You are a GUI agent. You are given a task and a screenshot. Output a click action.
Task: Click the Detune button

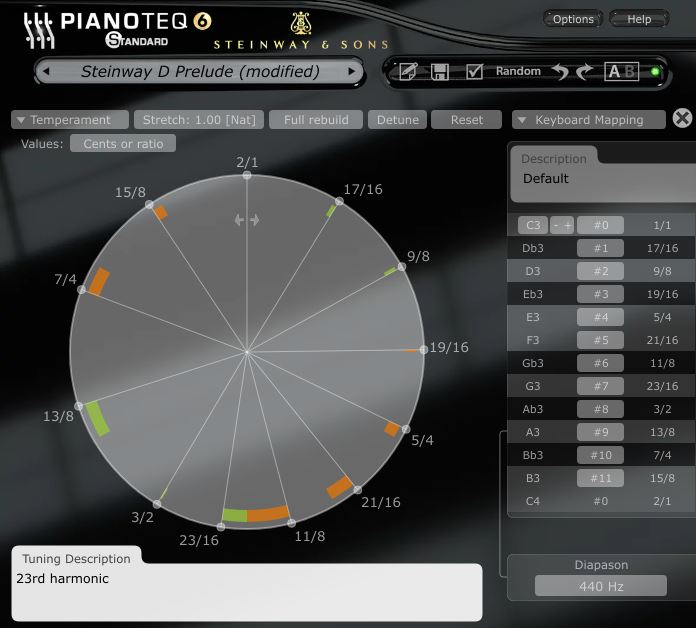tap(398, 120)
